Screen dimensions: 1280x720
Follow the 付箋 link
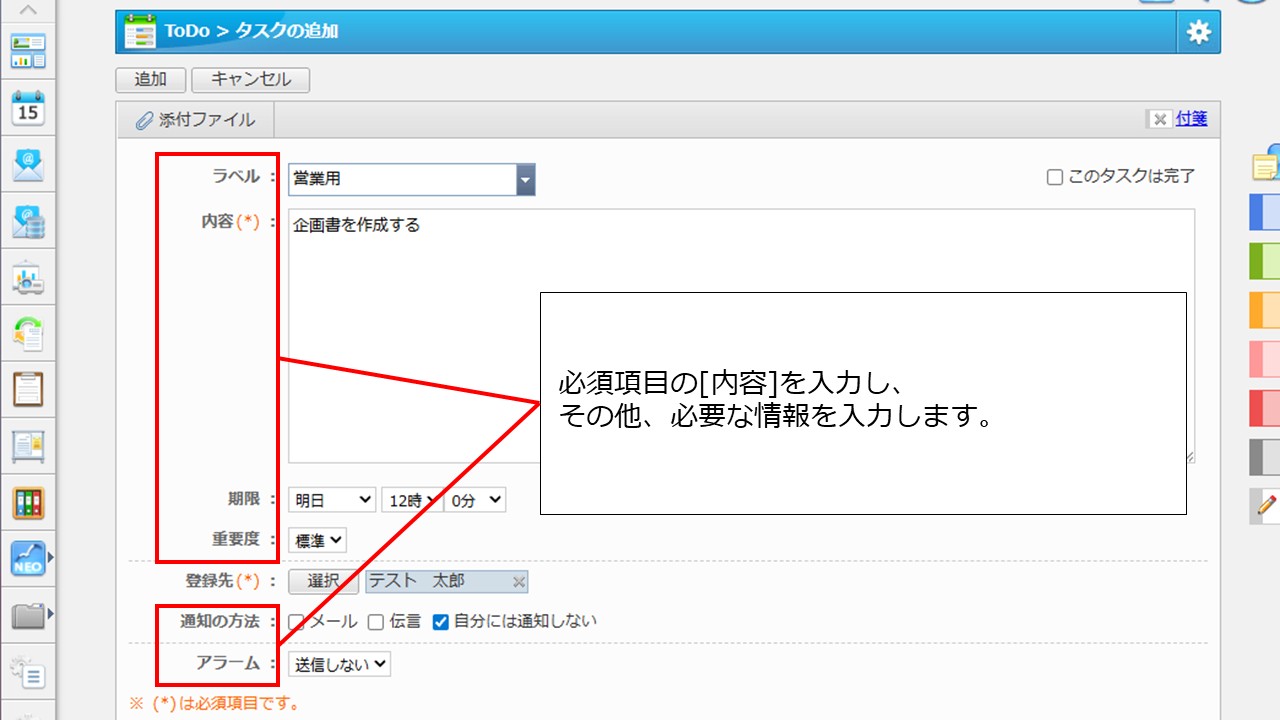(x=1192, y=119)
